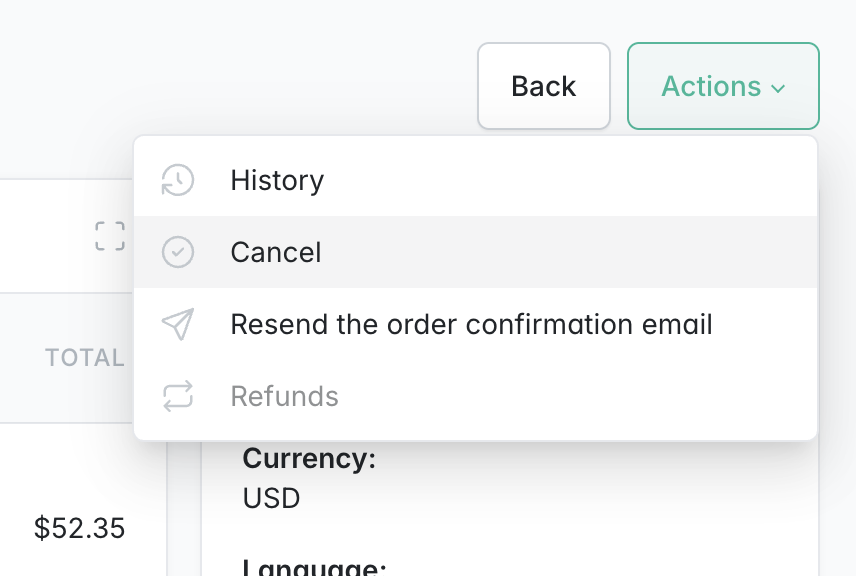Image resolution: width=856 pixels, height=576 pixels.
Task: Choose the Refunds menu entry
Action: (x=284, y=396)
